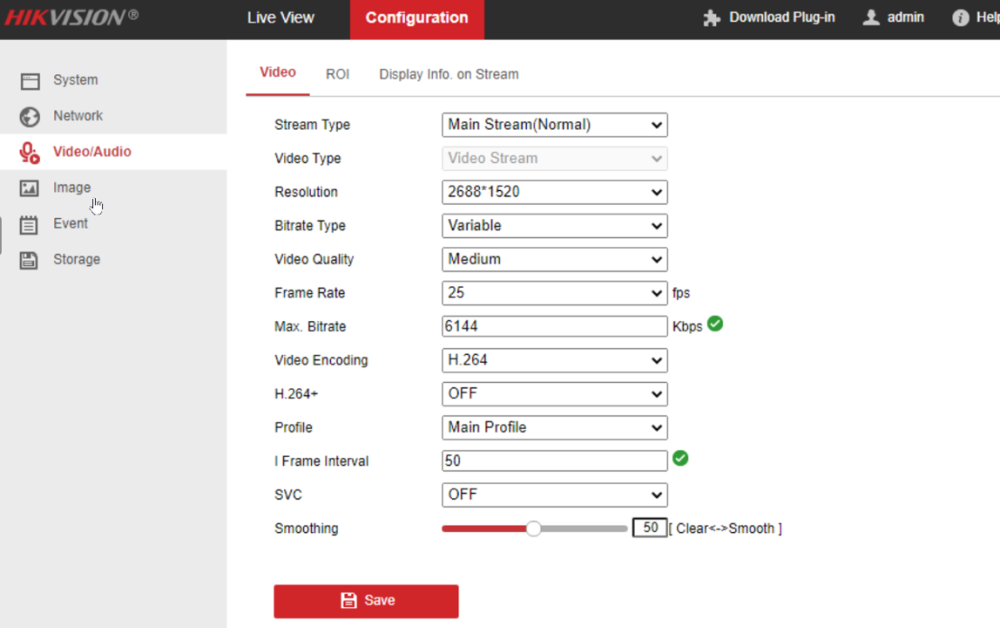1000x628 pixels.
Task: Click the Image picture icon
Action: pos(29,188)
